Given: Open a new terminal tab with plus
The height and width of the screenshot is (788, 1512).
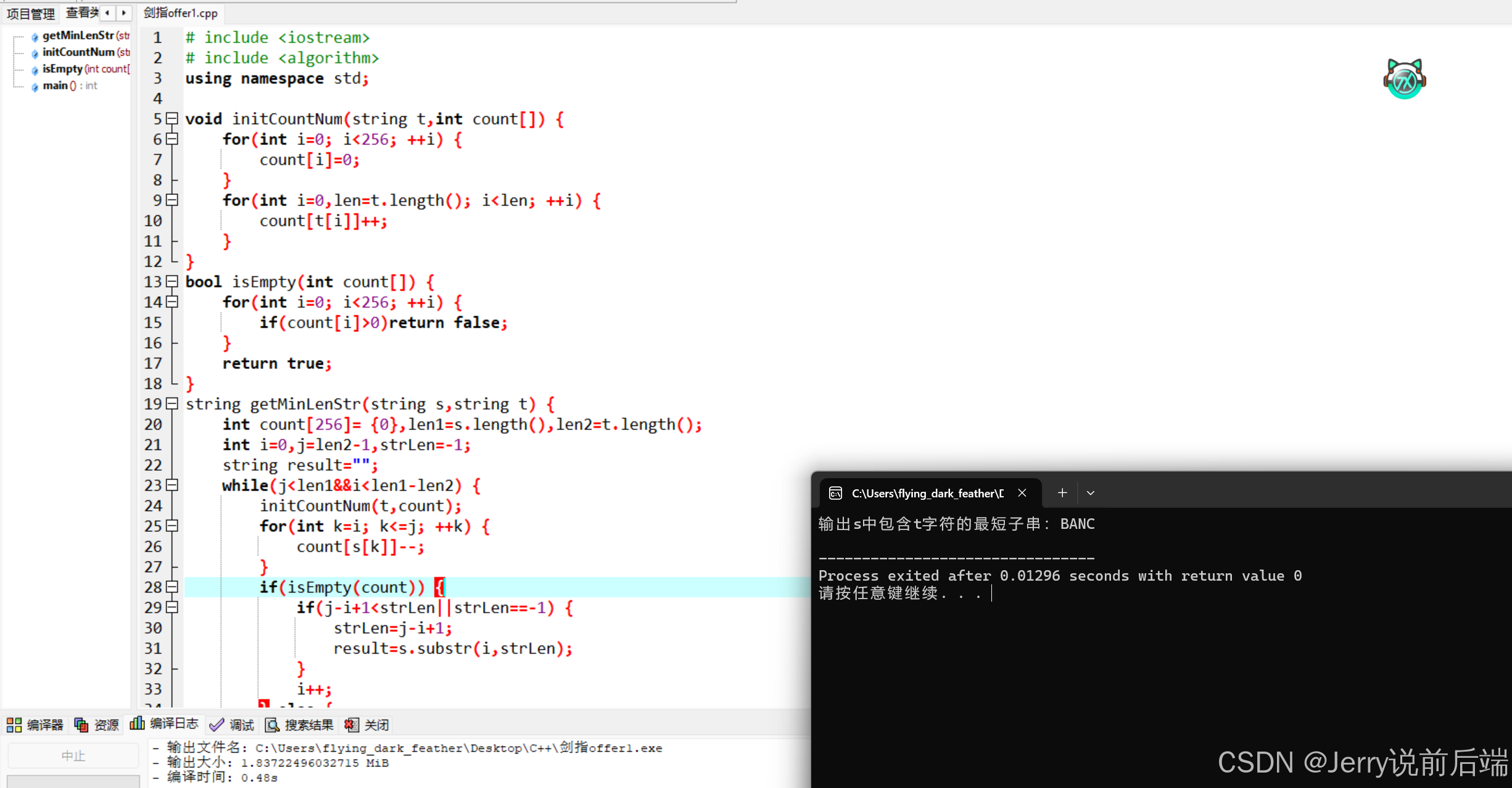Looking at the screenshot, I should click(1062, 493).
